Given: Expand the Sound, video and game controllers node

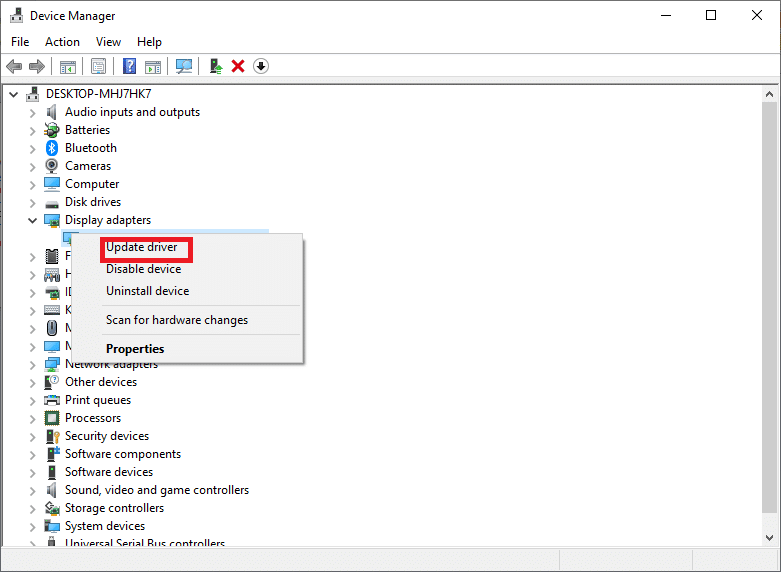Looking at the screenshot, I should pos(33,490).
